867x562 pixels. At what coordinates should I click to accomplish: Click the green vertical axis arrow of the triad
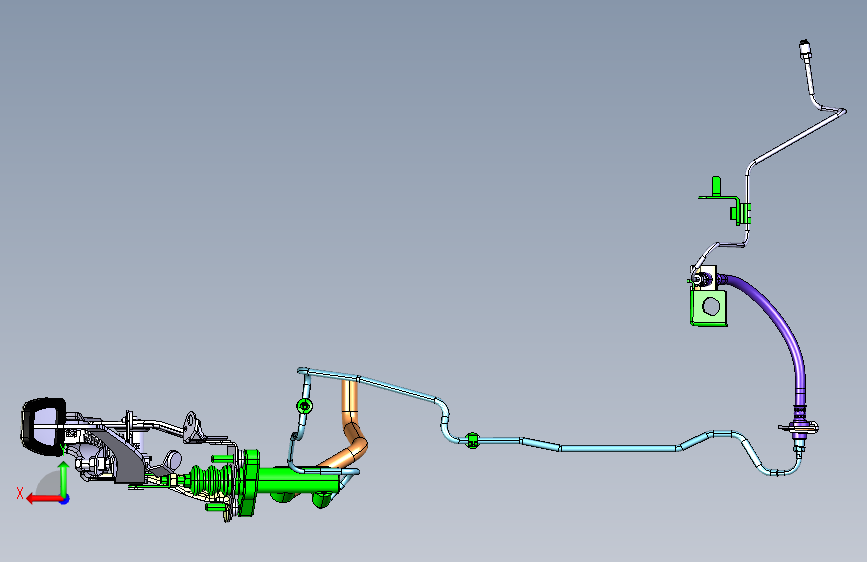pos(64,479)
